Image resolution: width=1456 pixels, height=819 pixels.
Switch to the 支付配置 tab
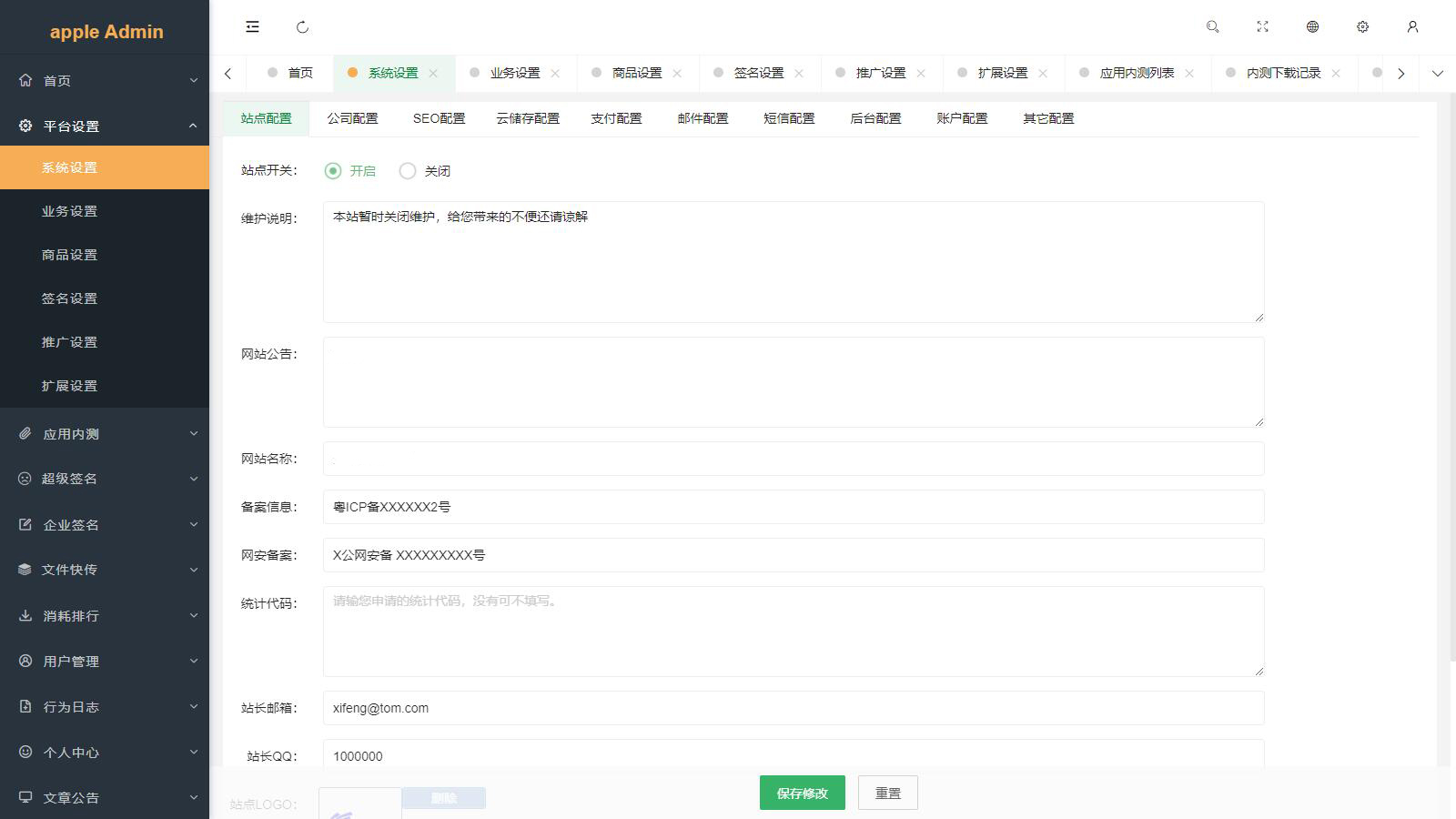[x=616, y=118]
